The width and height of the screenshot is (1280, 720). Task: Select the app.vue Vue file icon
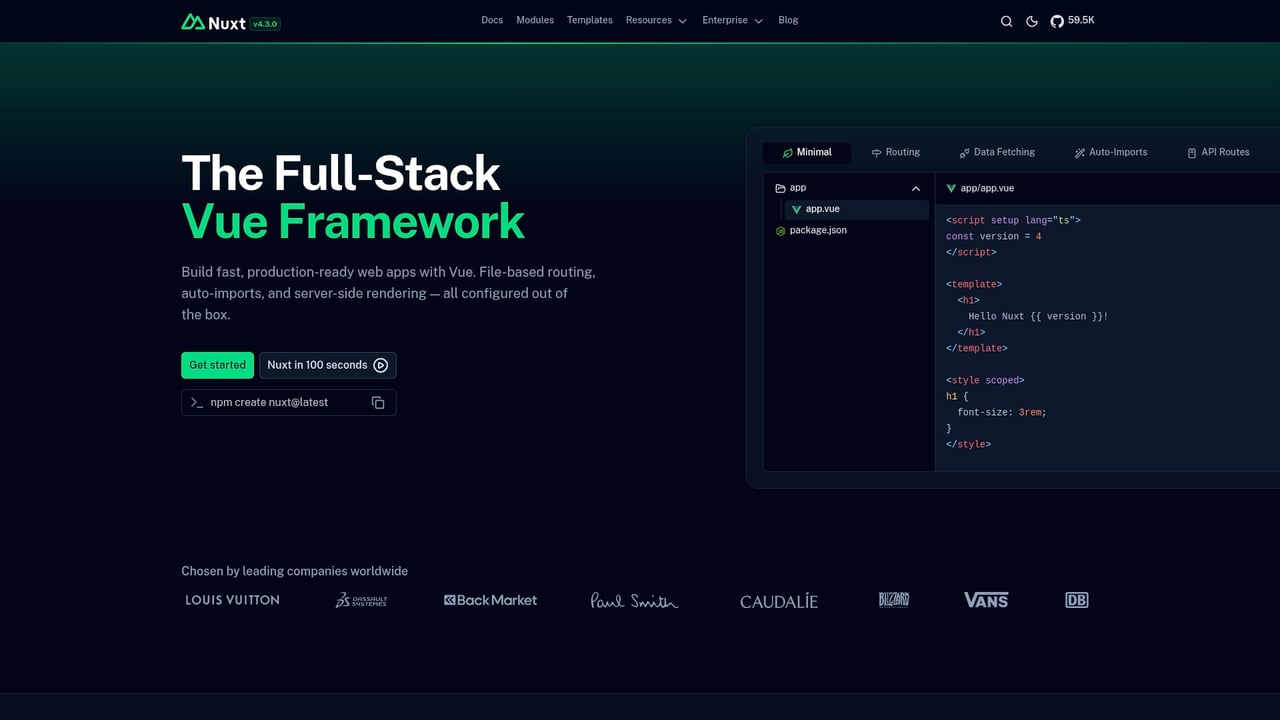pos(796,209)
